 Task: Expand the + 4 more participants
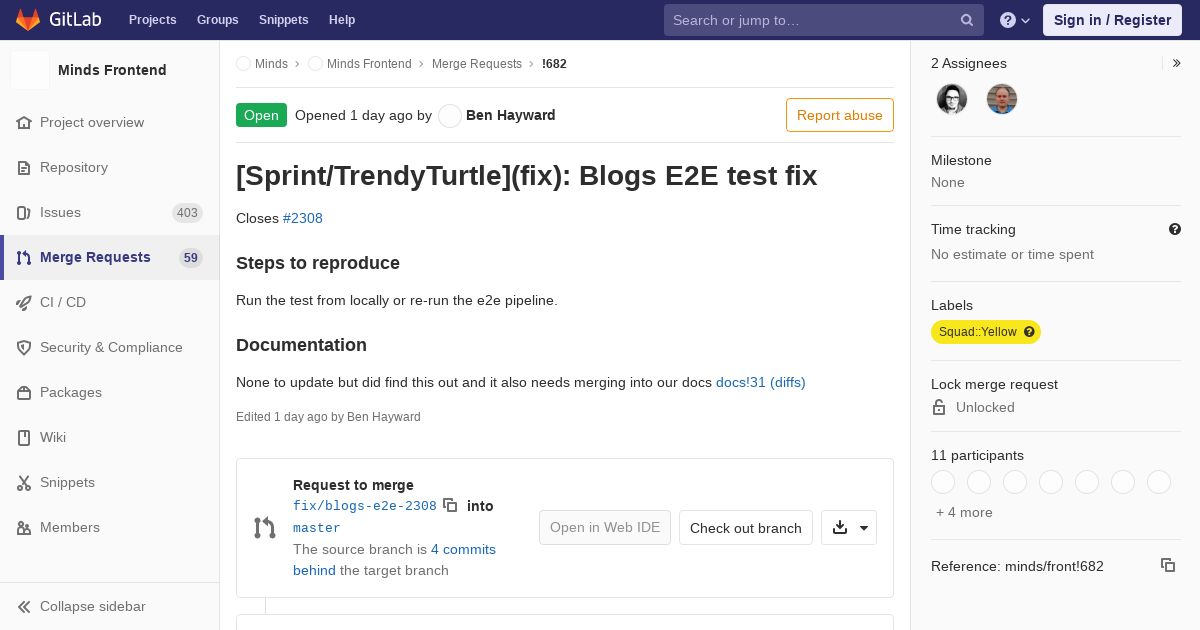tap(964, 512)
